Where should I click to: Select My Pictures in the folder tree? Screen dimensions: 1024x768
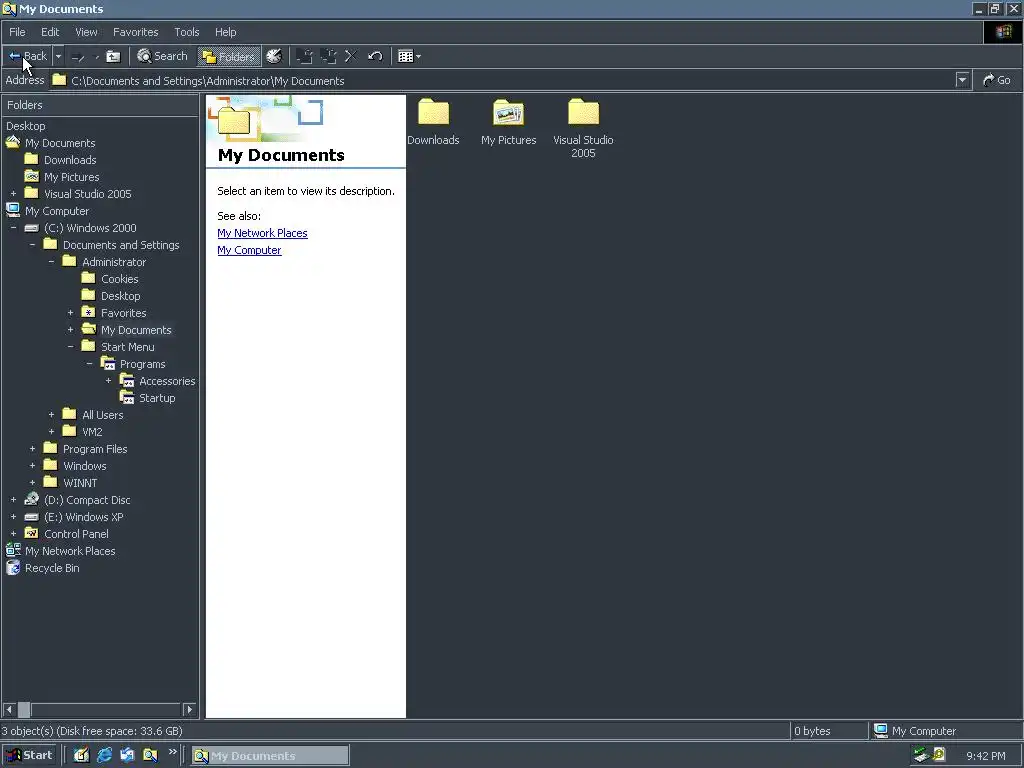coord(71,177)
